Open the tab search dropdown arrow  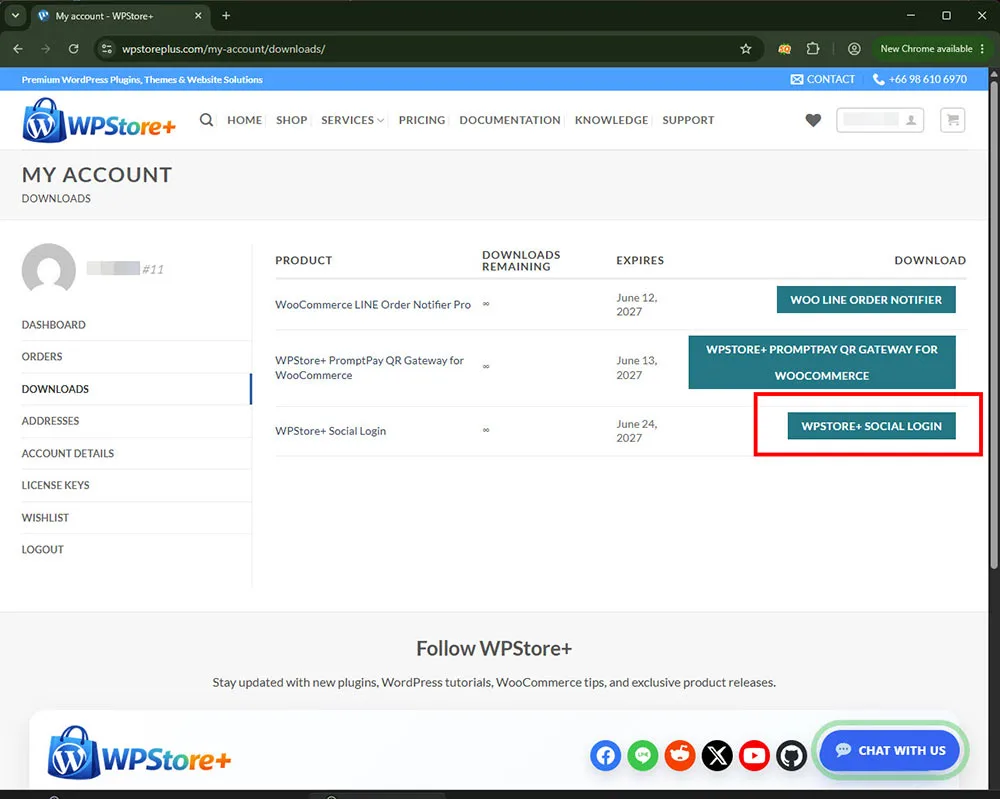(x=15, y=16)
